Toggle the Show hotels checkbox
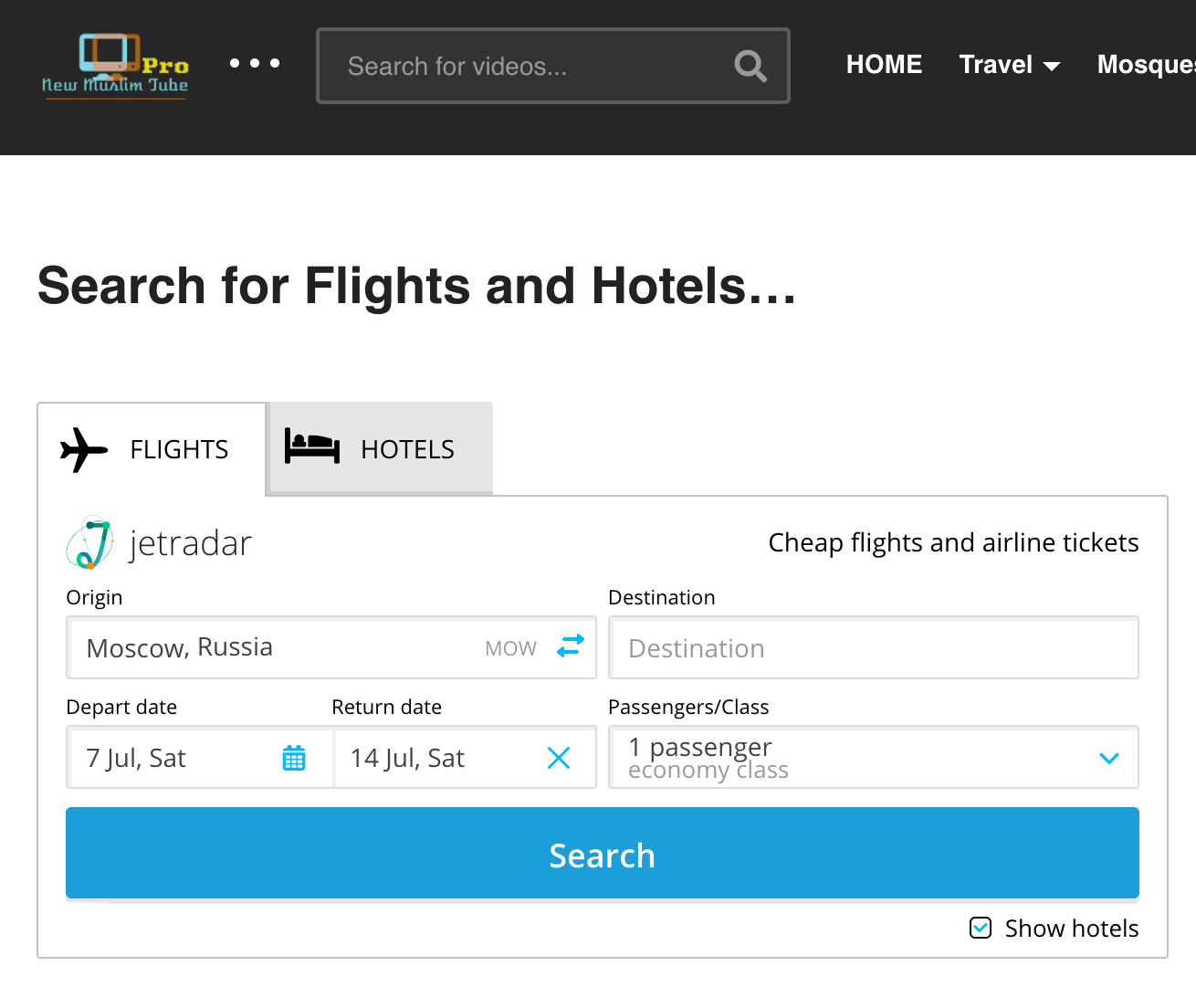 981,929
